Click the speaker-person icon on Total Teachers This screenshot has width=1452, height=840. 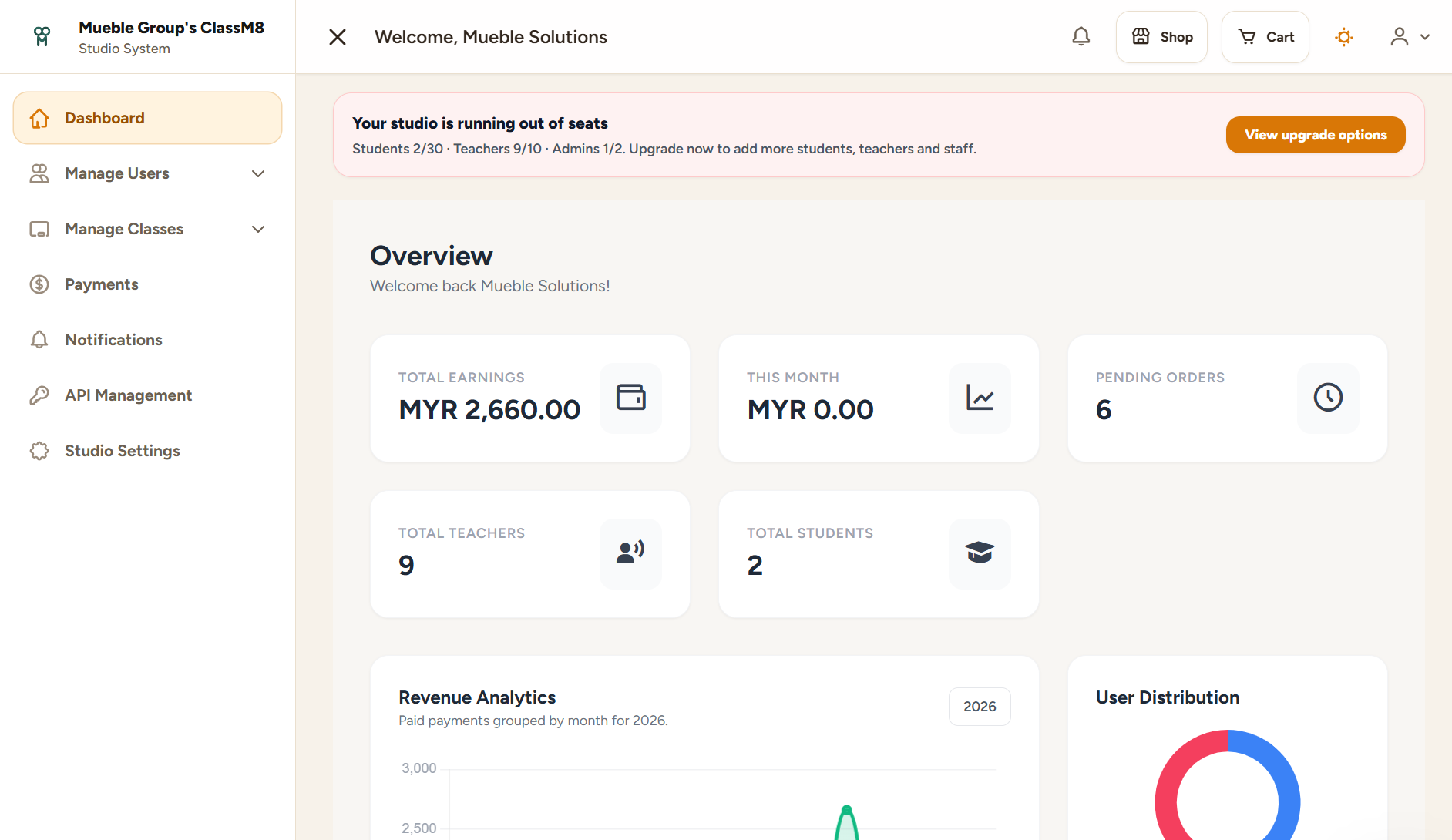coord(630,553)
